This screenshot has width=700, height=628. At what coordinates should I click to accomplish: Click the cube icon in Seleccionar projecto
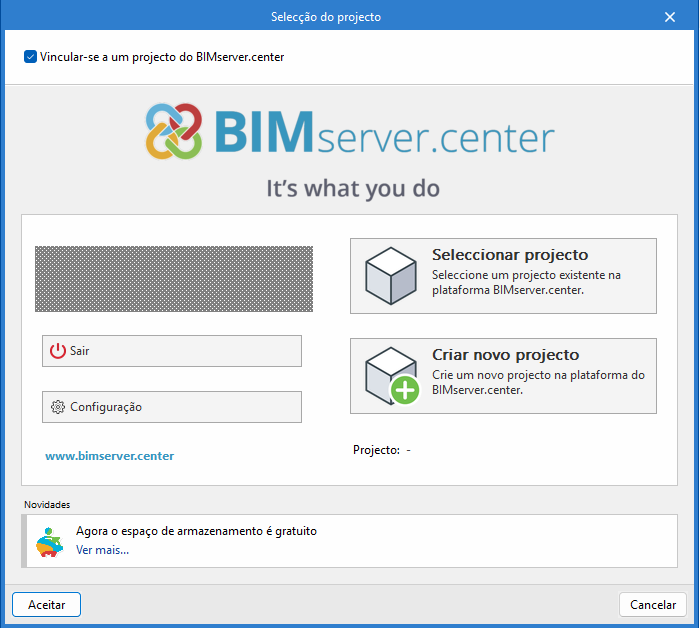[x=391, y=276]
